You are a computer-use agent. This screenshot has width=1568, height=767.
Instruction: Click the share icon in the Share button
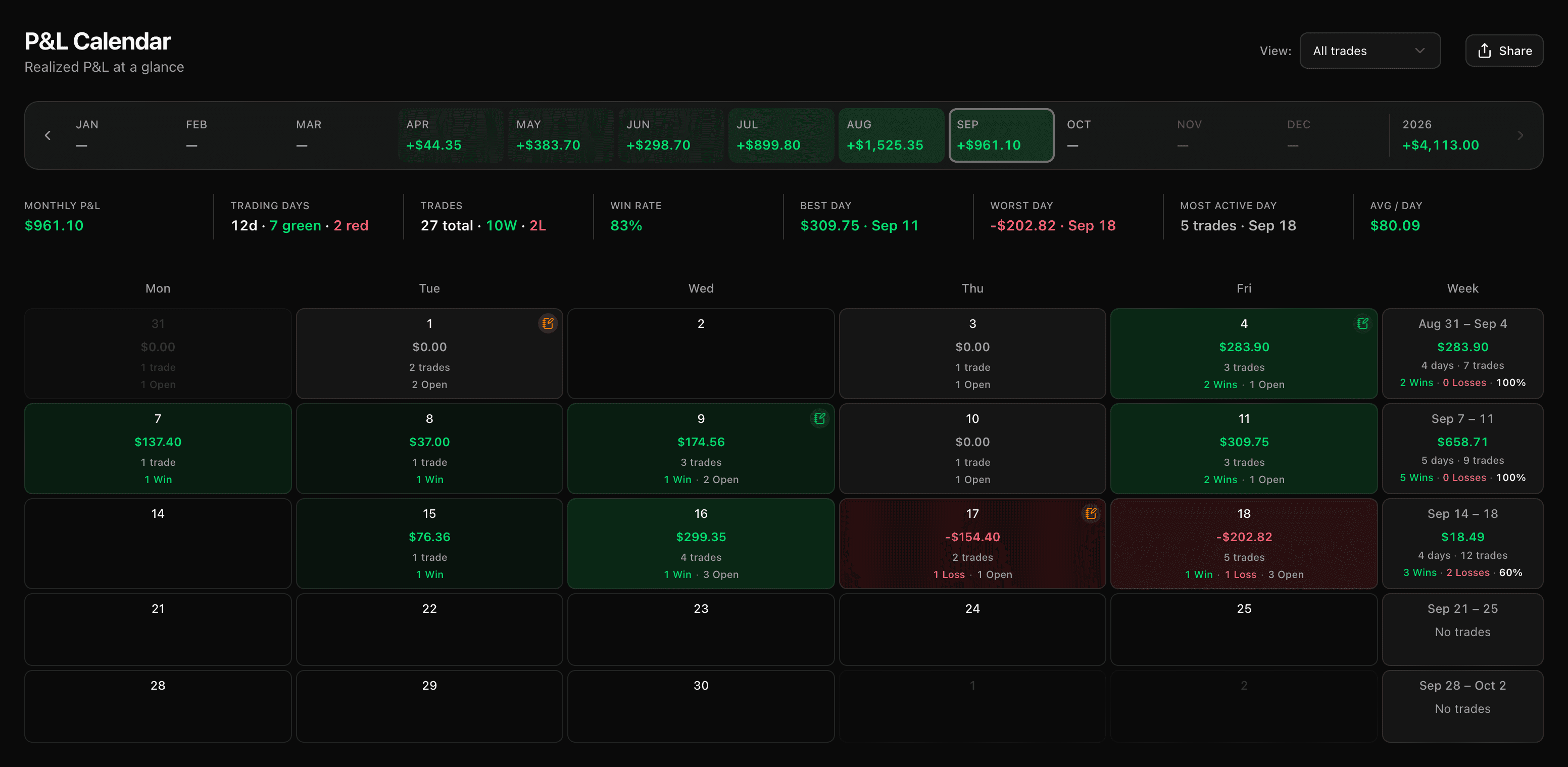tap(1484, 51)
